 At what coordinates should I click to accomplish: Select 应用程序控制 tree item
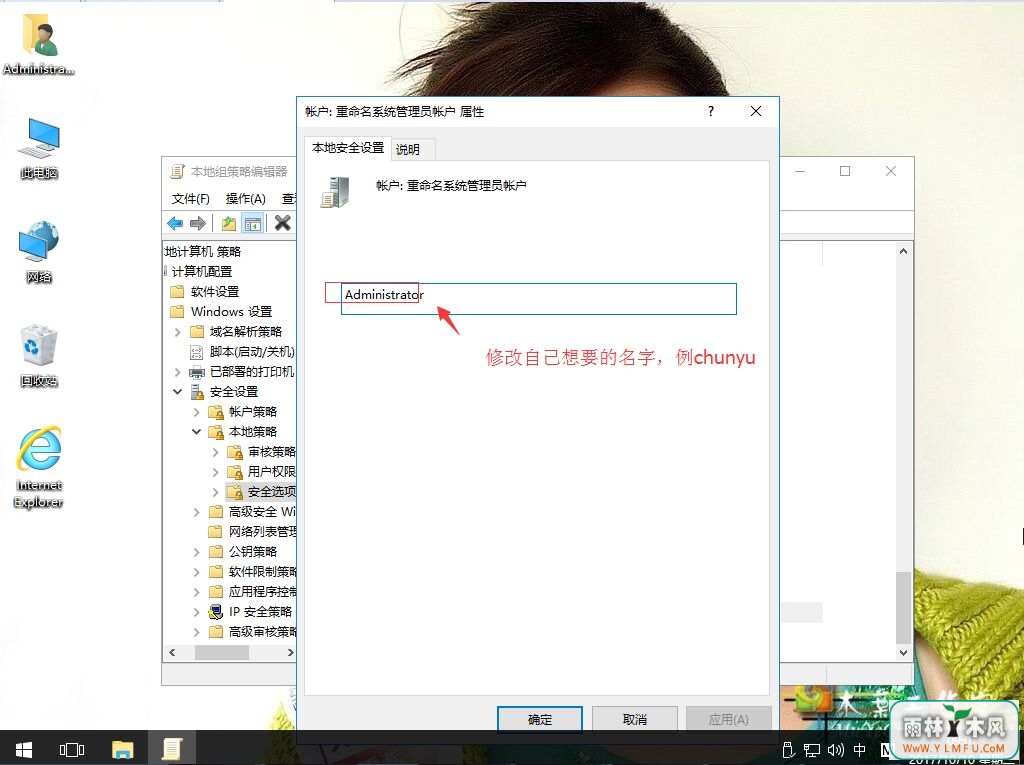262,592
